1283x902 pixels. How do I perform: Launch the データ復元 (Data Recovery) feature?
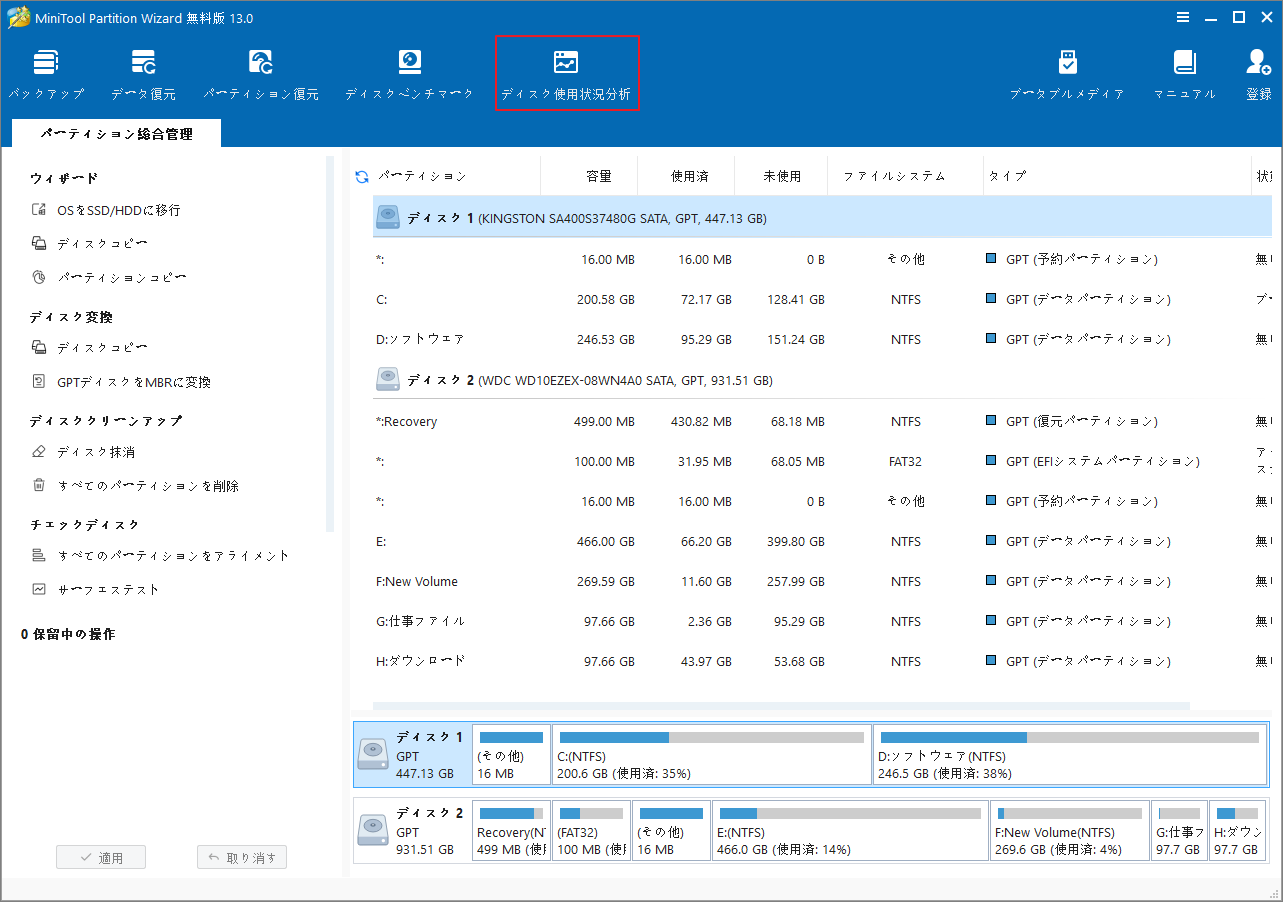coord(143,70)
